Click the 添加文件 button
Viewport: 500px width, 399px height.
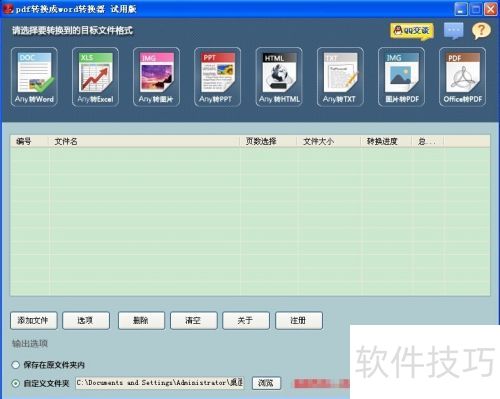[x=34, y=321]
